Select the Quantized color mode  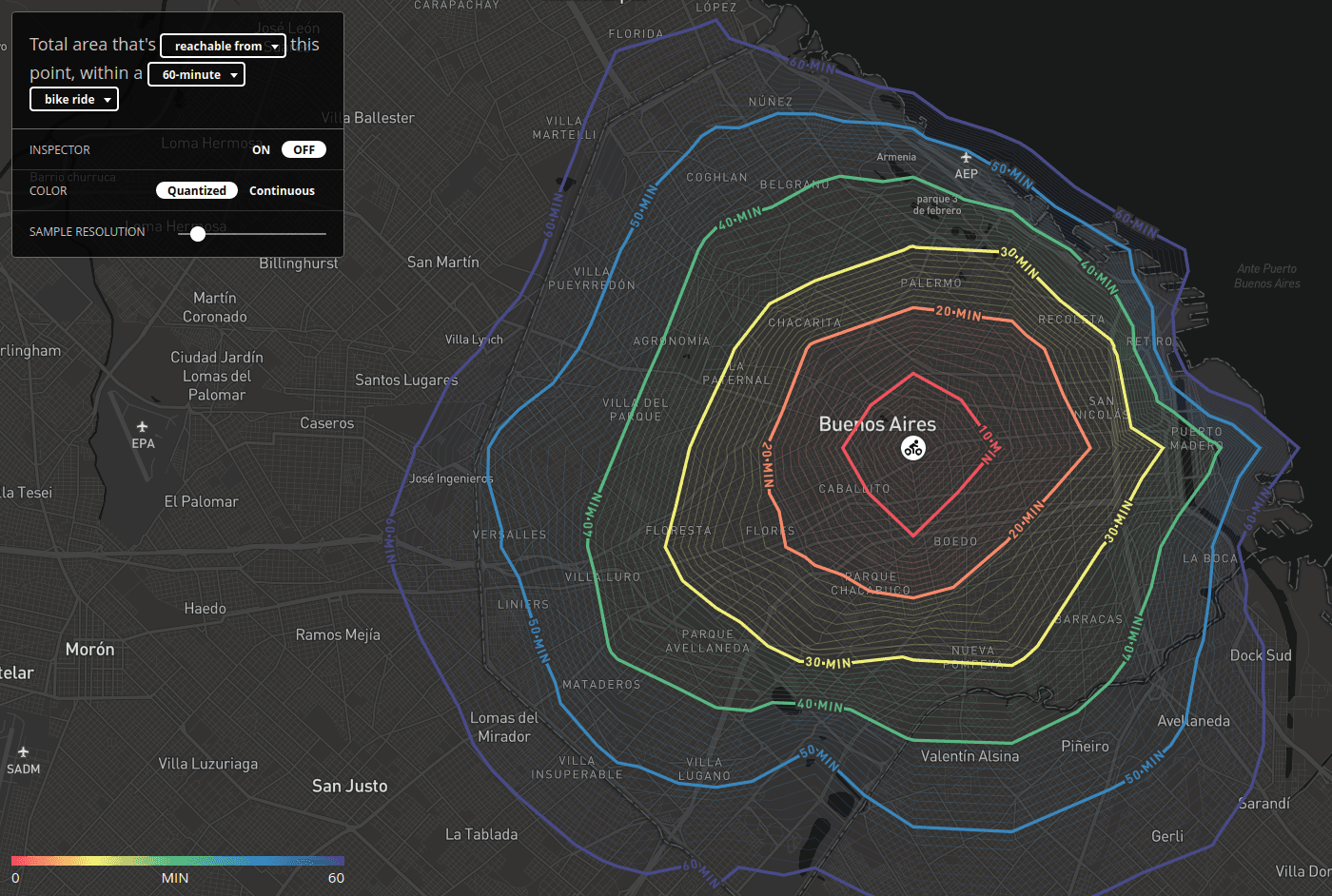click(196, 190)
